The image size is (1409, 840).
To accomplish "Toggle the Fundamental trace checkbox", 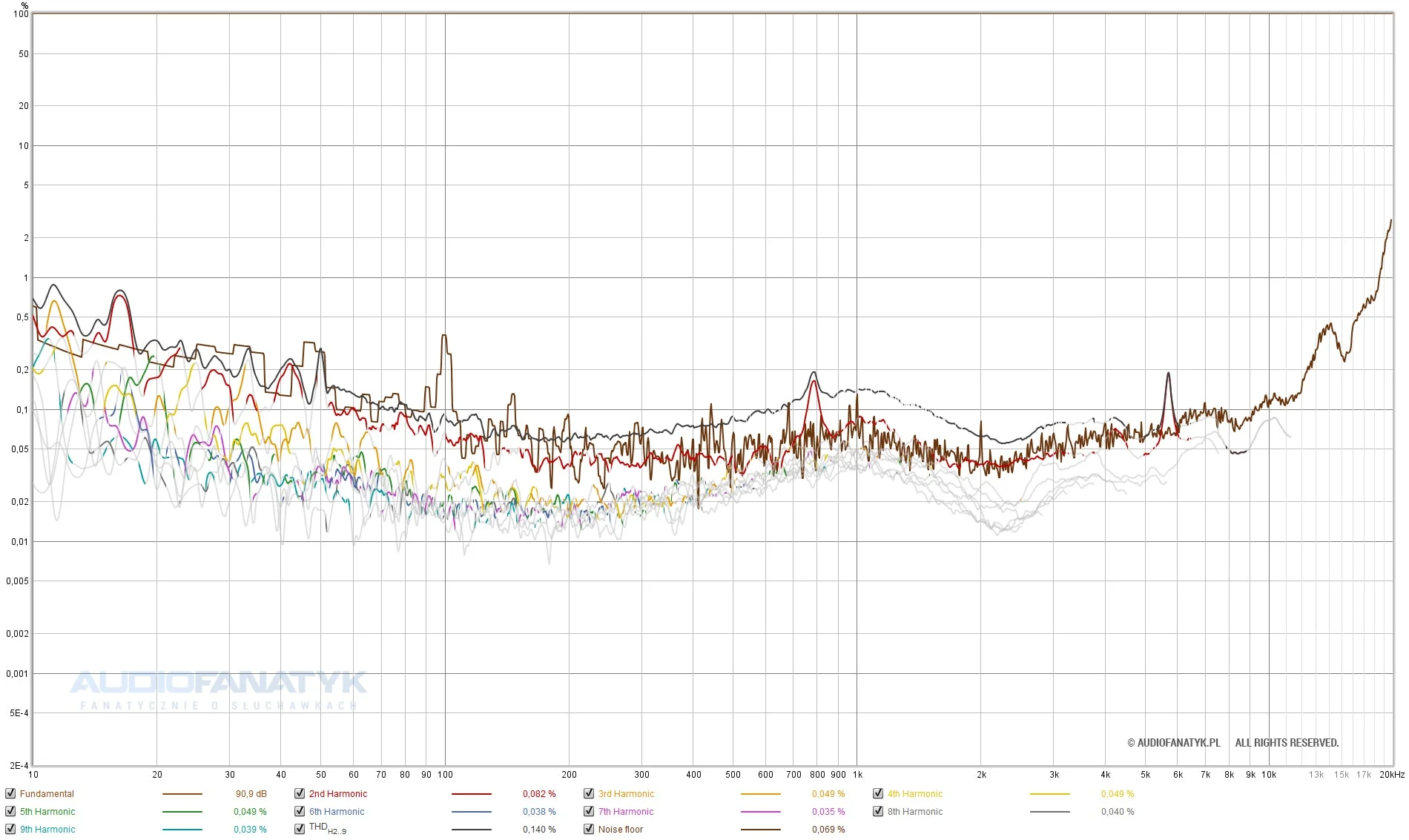I will pos(10,793).
